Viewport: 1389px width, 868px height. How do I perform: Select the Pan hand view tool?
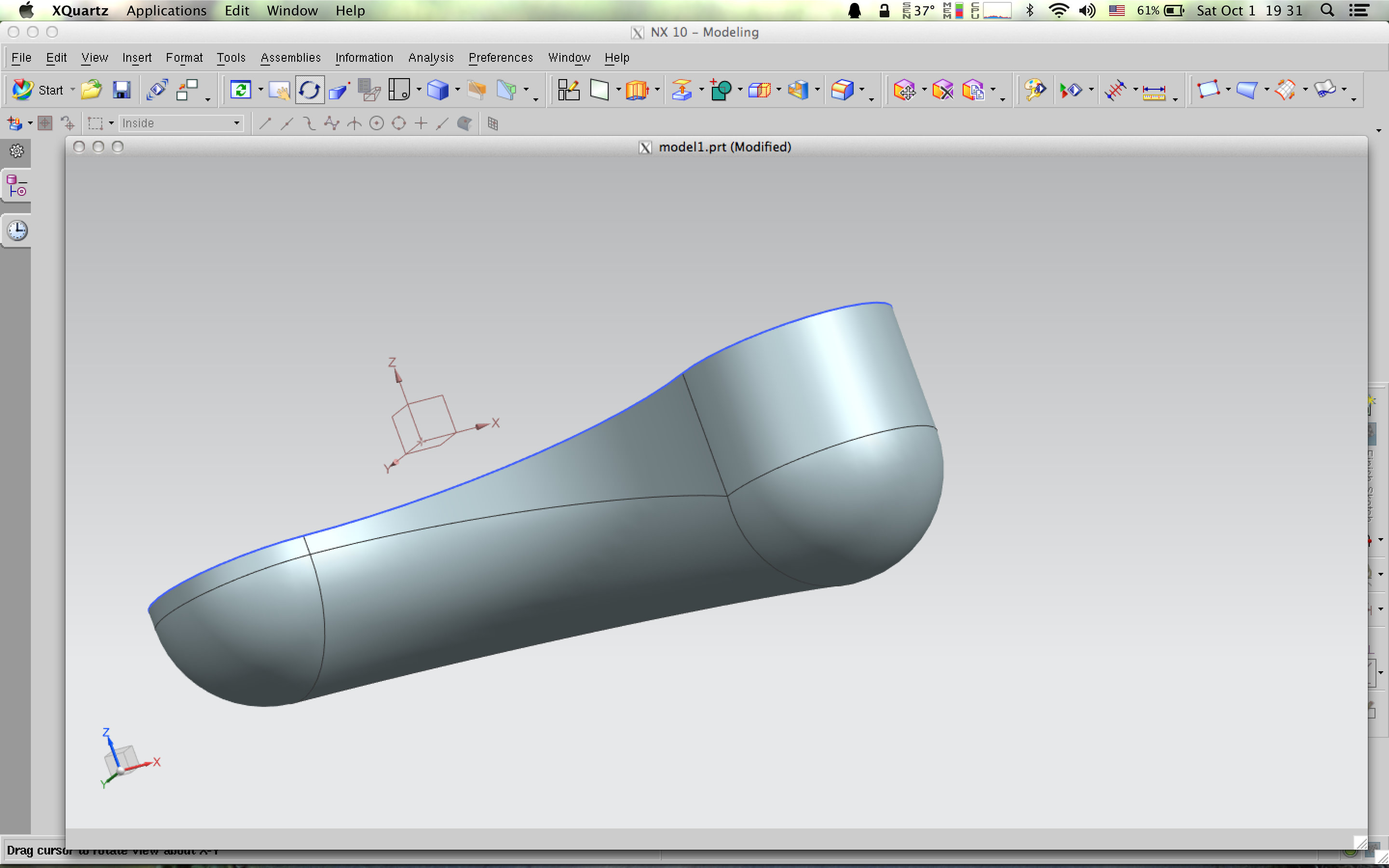[280, 90]
